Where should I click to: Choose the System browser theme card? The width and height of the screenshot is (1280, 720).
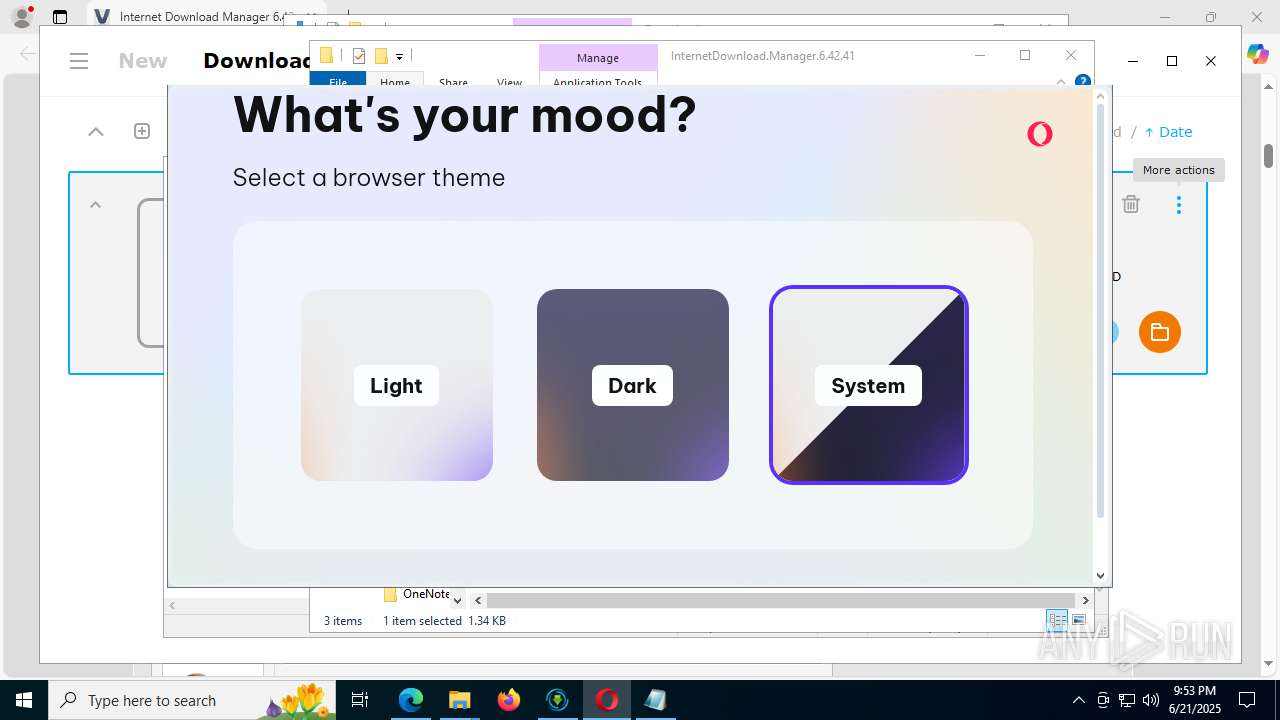(869, 385)
